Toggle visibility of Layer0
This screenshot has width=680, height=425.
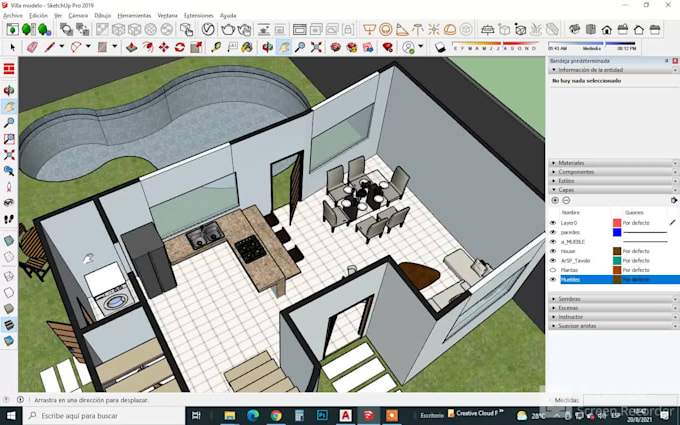[553, 222]
